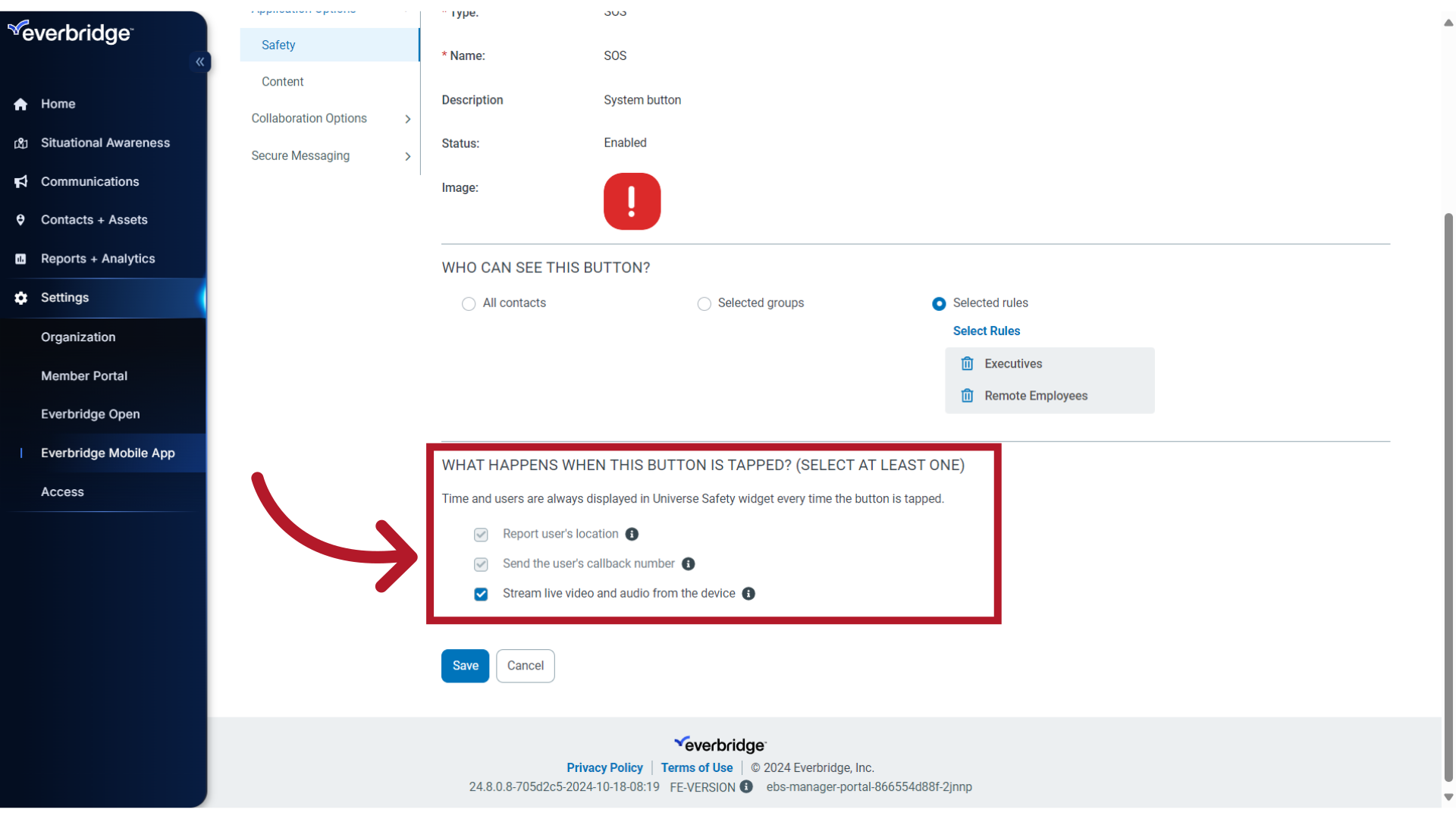The image size is (1456, 819).
Task: Delete the Executives rule via trash icon
Action: [x=967, y=363]
